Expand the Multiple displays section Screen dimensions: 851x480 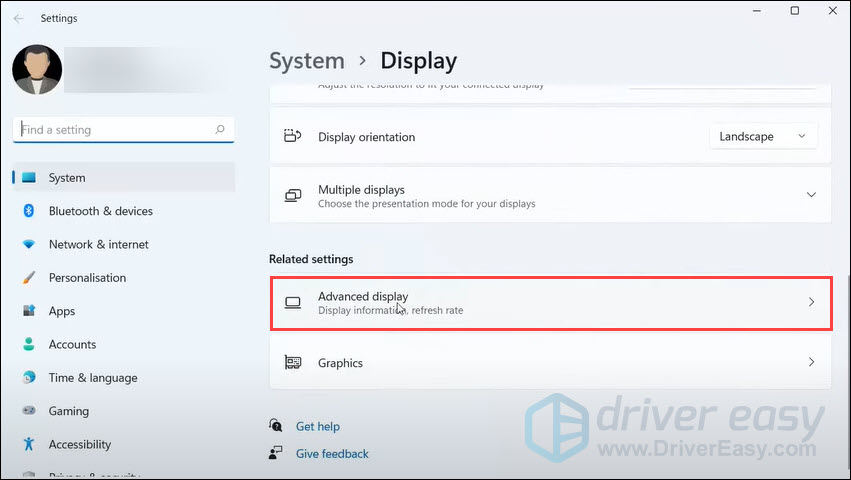coord(811,196)
